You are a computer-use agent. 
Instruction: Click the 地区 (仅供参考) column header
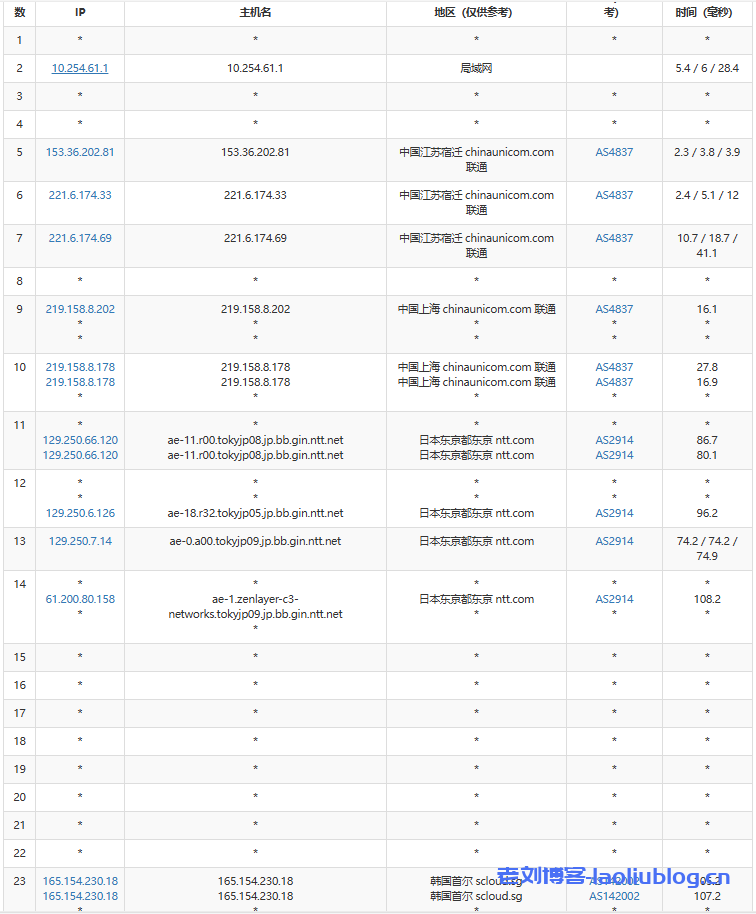click(476, 13)
